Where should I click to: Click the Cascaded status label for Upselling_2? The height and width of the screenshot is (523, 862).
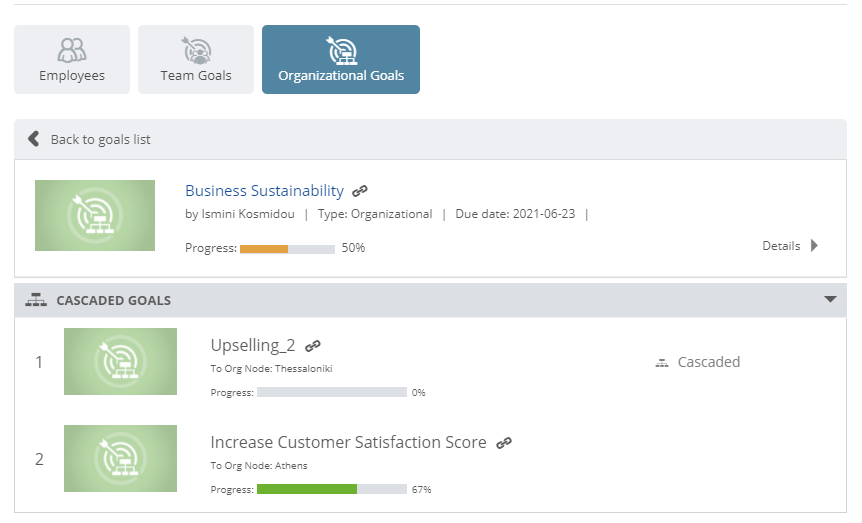(709, 362)
